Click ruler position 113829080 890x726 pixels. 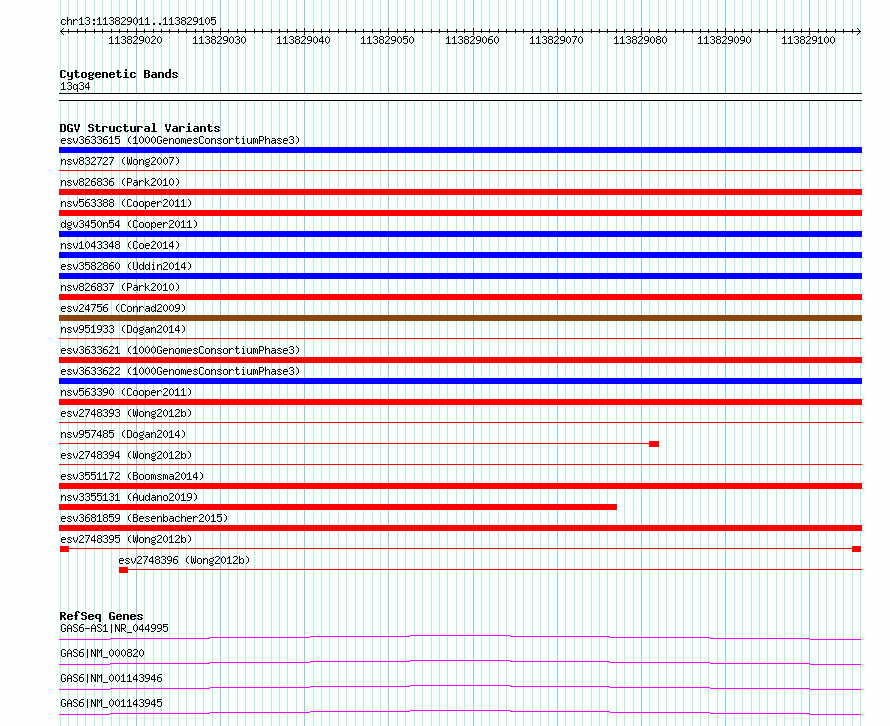[640, 40]
